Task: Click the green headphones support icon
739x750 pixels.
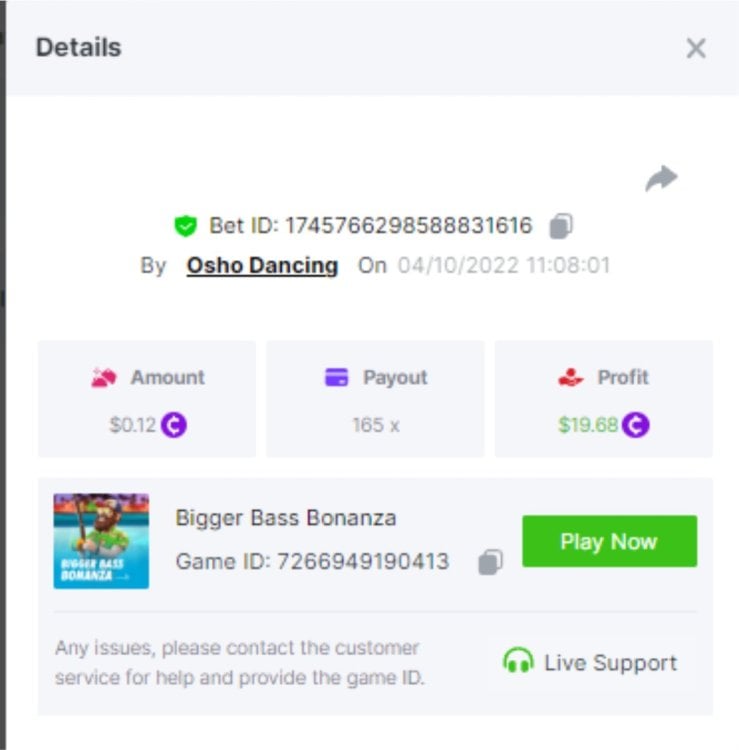Action: point(518,661)
